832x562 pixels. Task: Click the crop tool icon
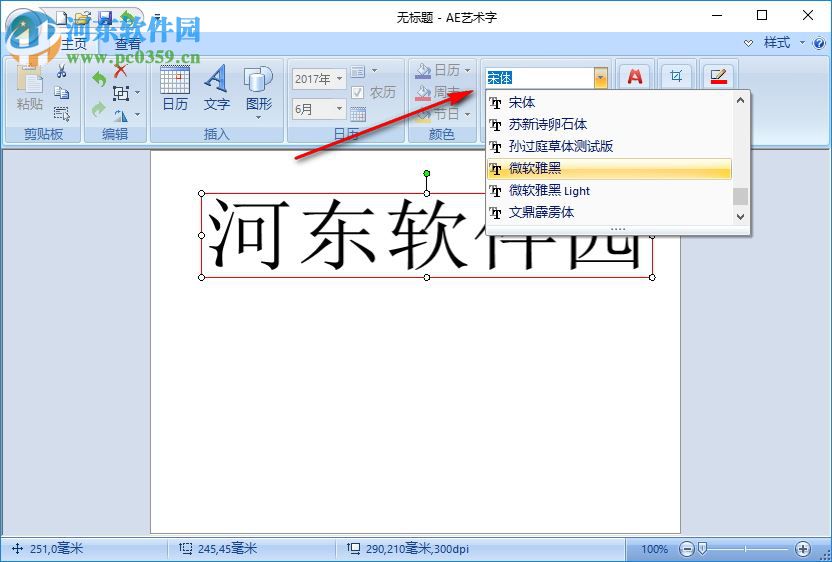[x=676, y=76]
